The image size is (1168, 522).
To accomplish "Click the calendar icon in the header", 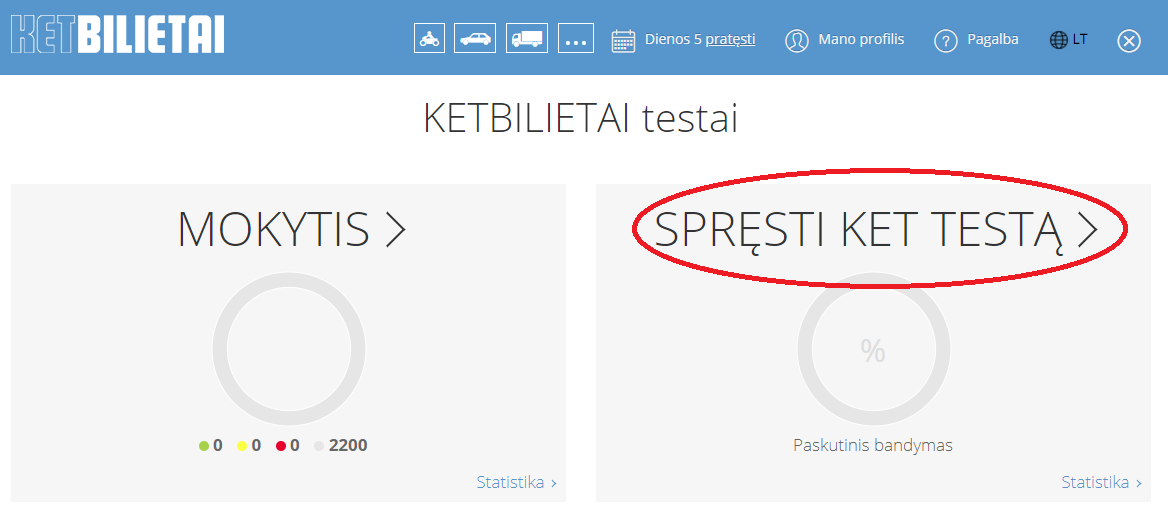I will coord(623,41).
